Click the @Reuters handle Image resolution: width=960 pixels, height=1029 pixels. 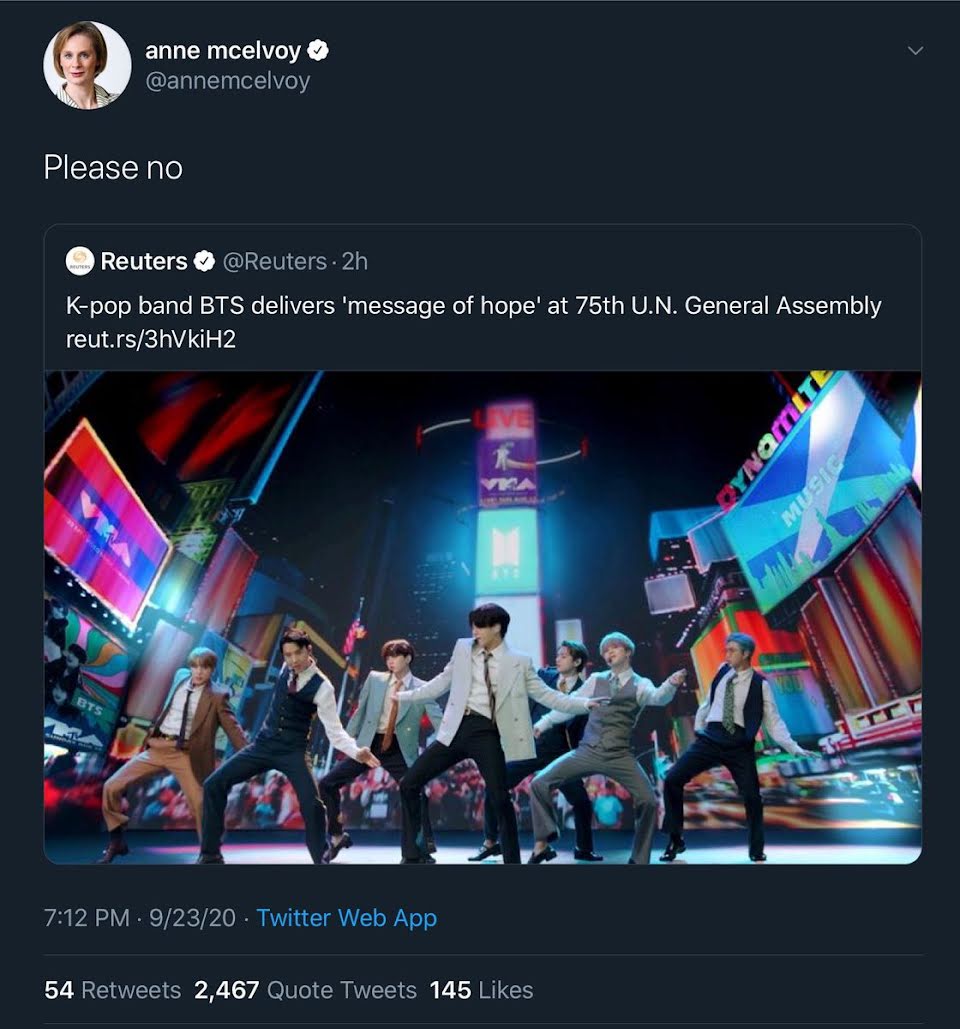pyautogui.click(x=273, y=261)
